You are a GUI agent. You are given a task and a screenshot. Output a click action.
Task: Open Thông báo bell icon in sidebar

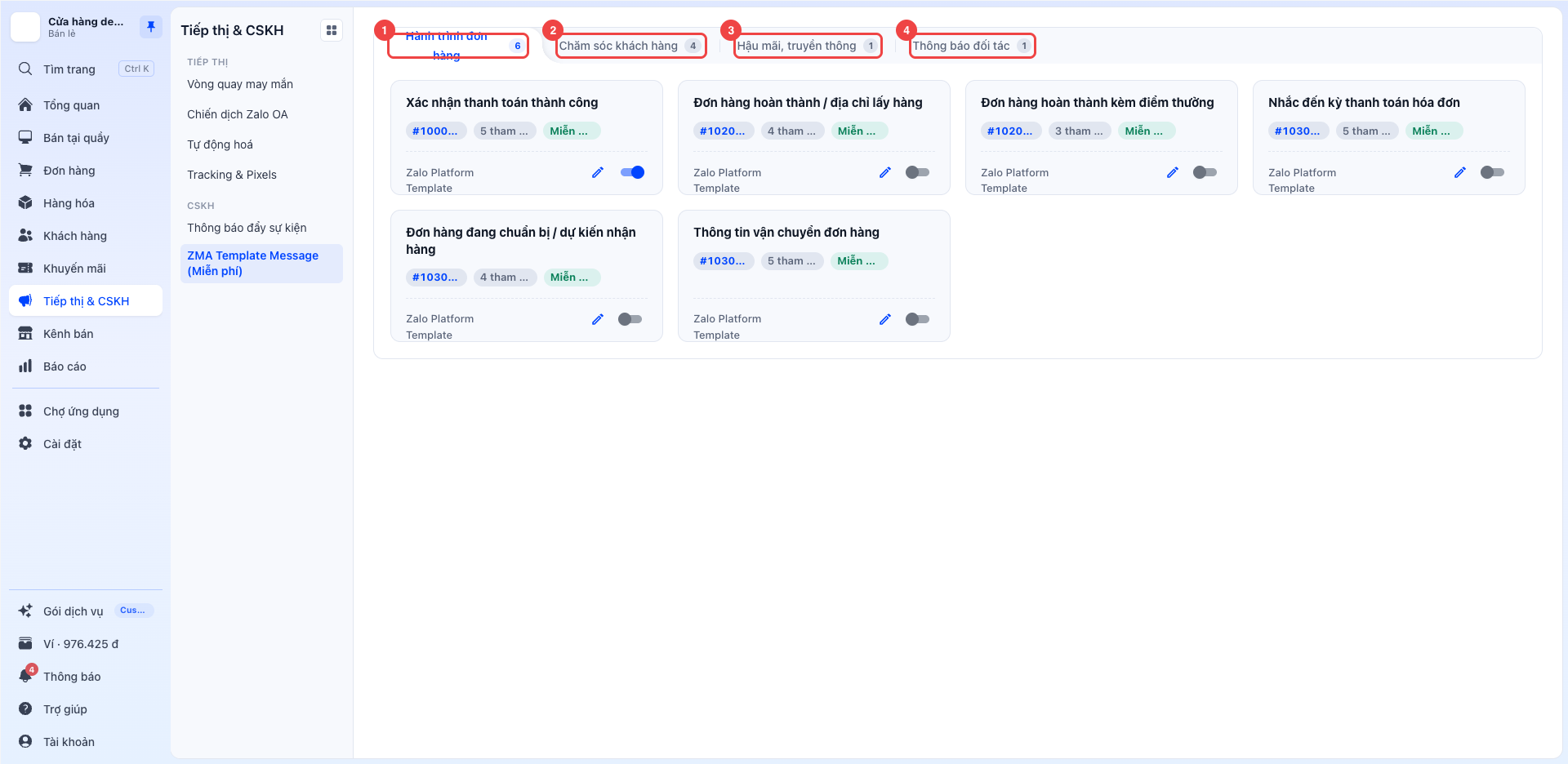click(x=26, y=676)
